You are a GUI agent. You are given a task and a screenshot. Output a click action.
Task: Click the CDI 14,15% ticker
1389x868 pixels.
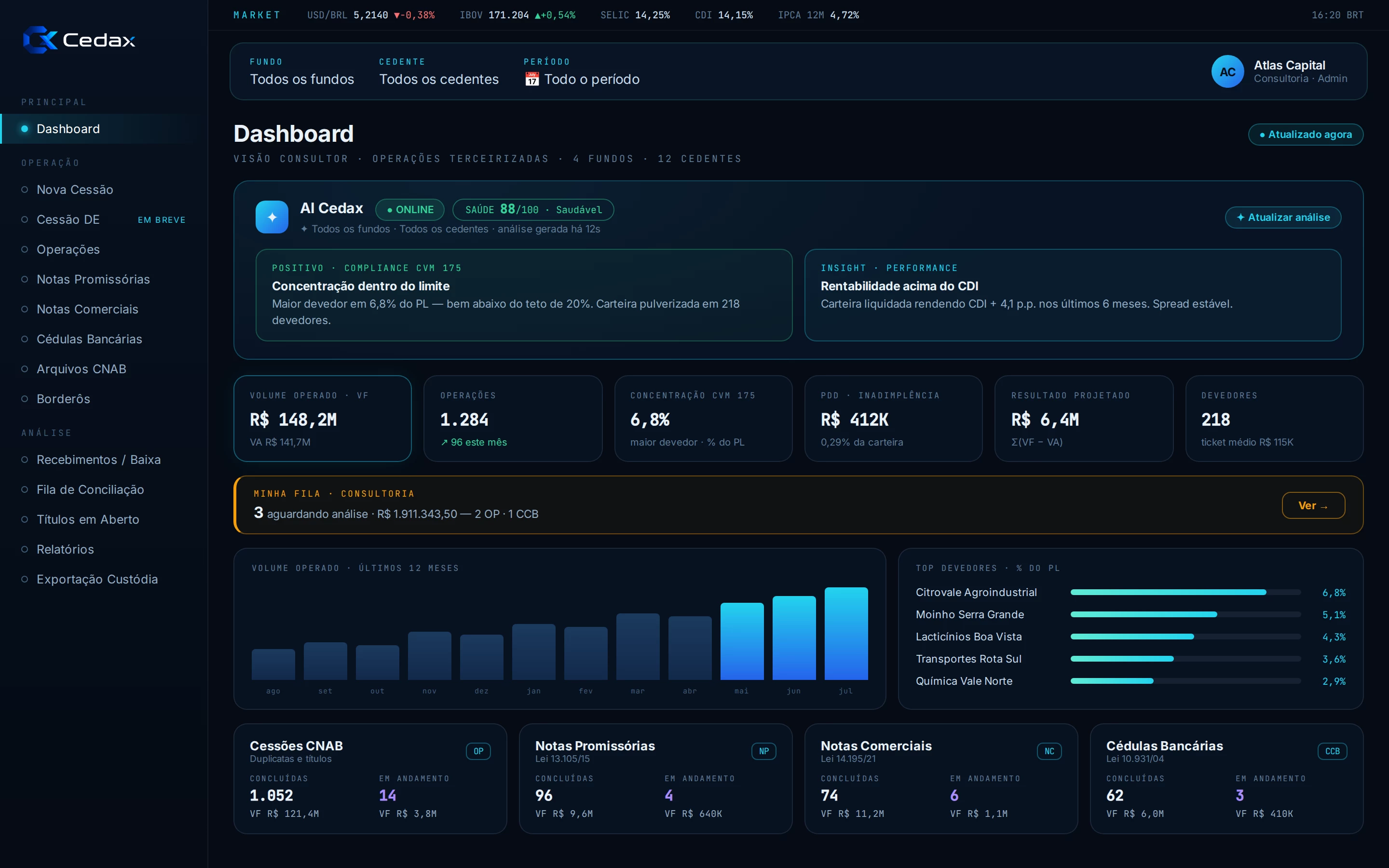coord(724,15)
